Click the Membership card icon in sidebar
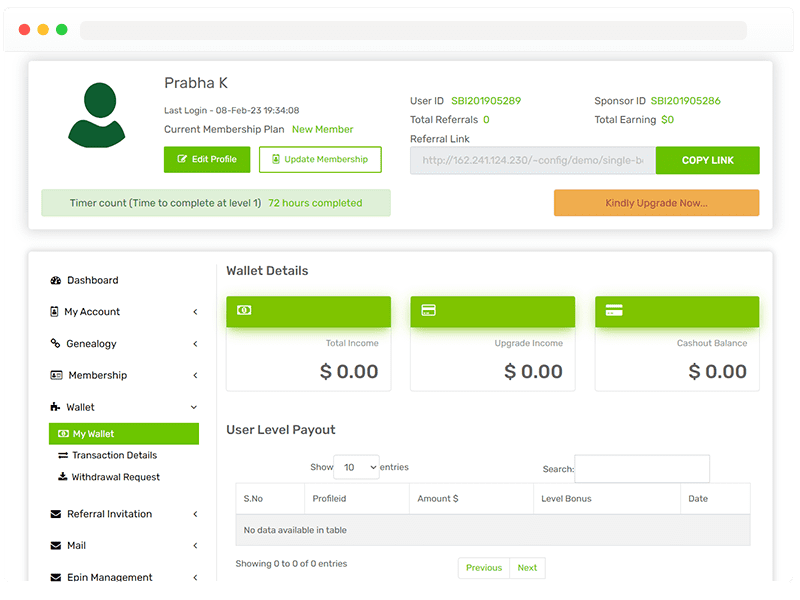 (56, 376)
